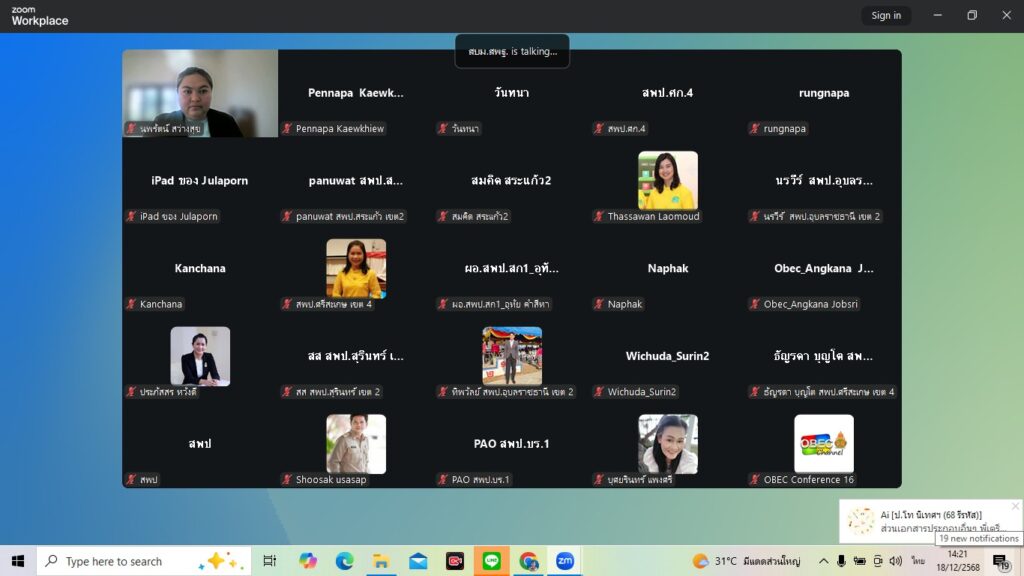Open File Explorer from taskbar
This screenshot has width=1024, height=576.
pos(381,561)
